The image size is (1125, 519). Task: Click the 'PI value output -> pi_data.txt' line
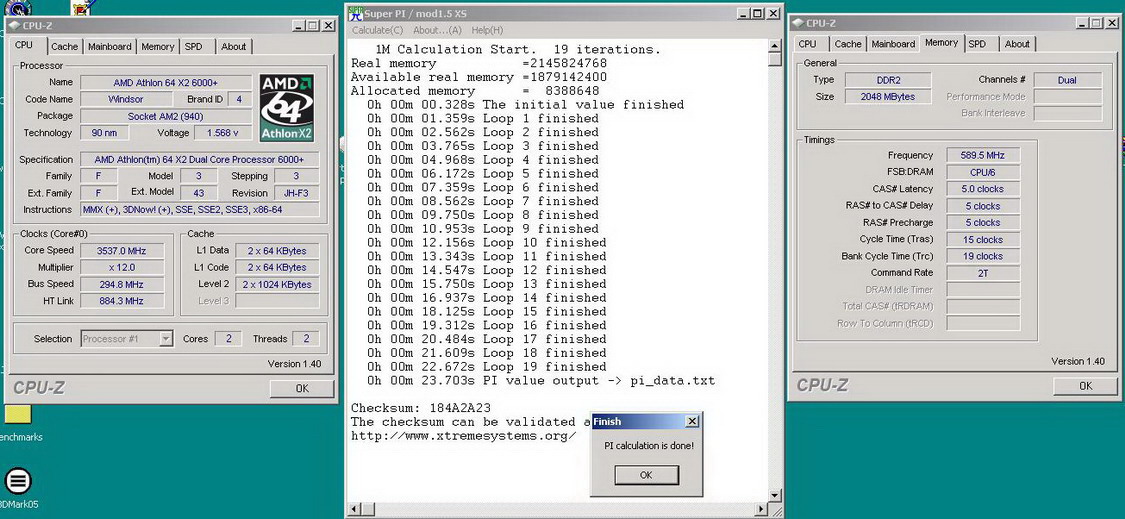click(x=541, y=380)
